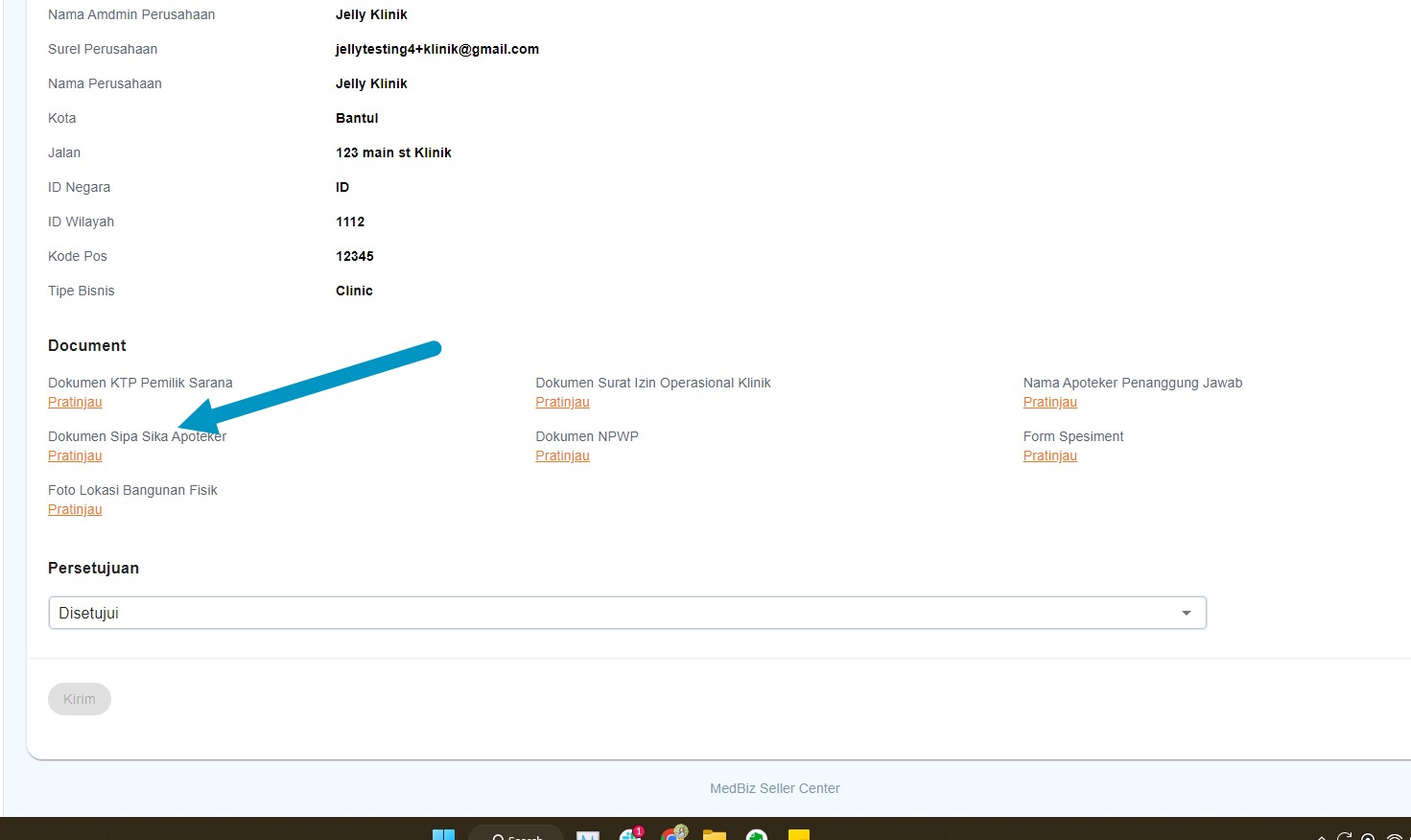Click the 'Surel Perusahaan' field label
Screen dimensions: 1411x840
(x=103, y=49)
